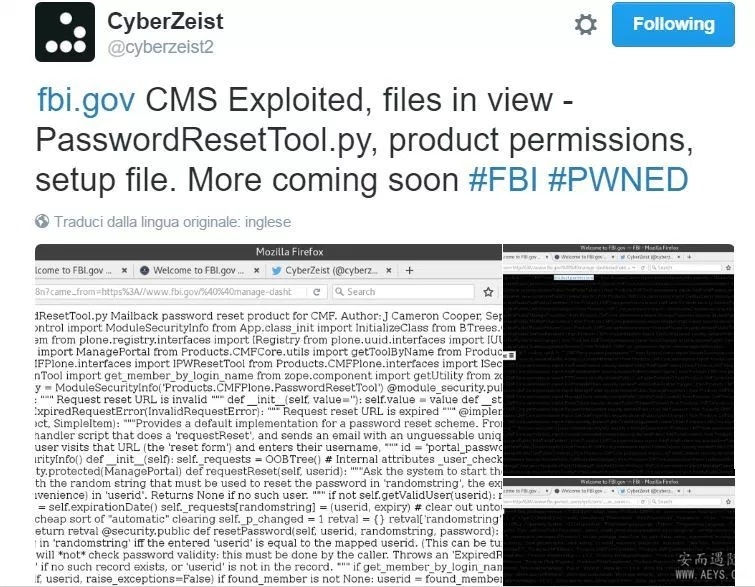The image size is (755, 587).
Task: Open top-right dark screenshot thumbnail
Action: coord(619,360)
